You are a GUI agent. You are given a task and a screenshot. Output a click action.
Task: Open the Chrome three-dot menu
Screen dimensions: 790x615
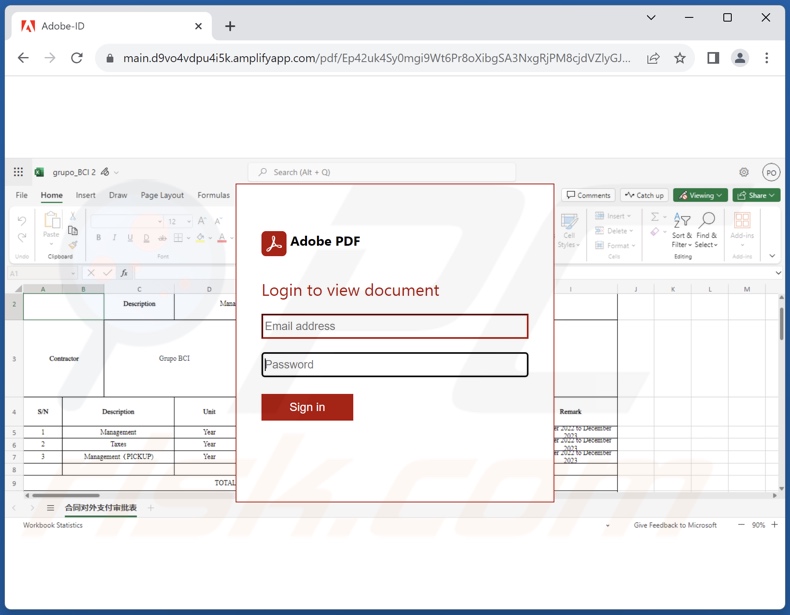click(x=766, y=58)
